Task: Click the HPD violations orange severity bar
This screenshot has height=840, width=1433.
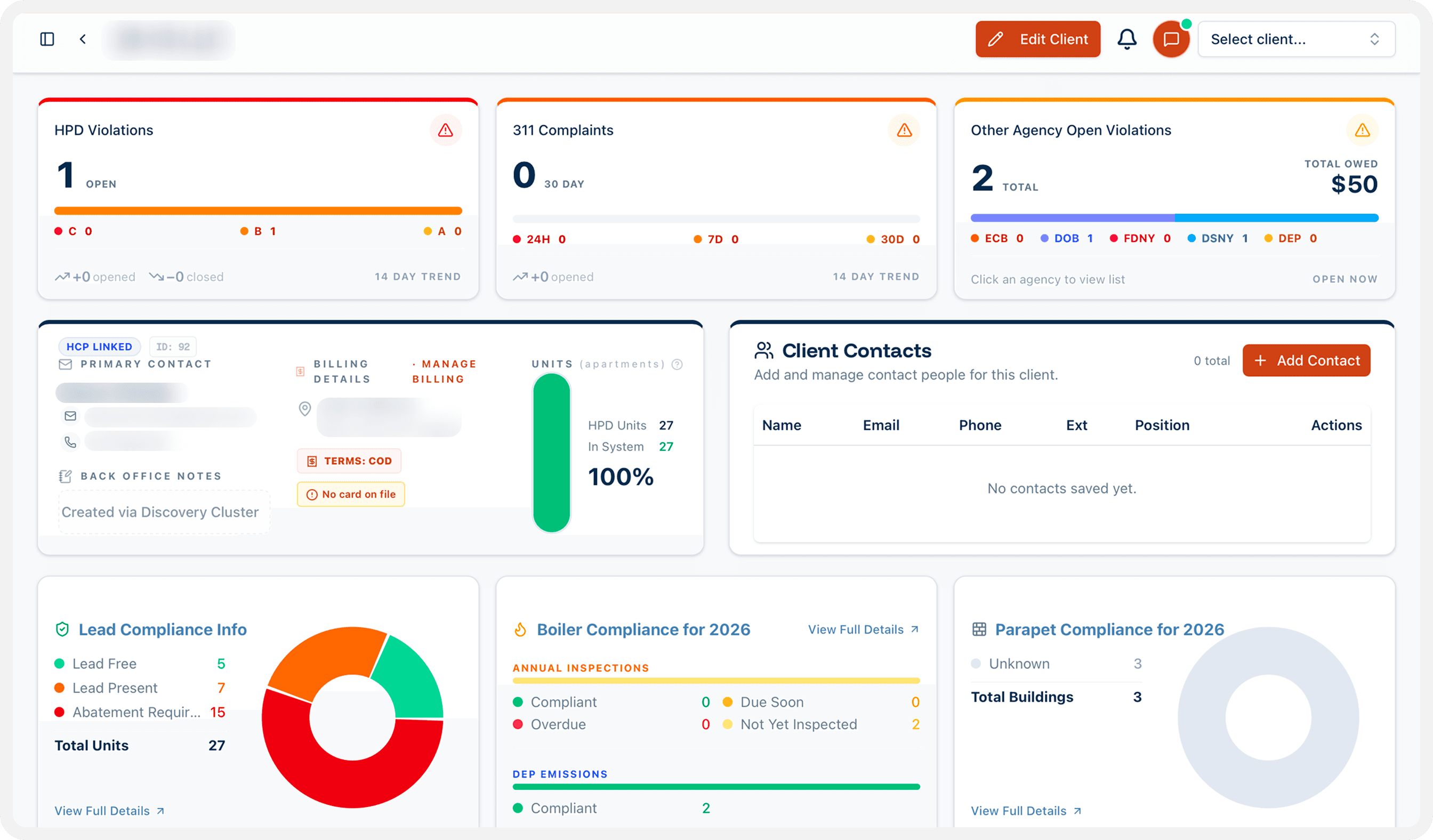Action: (x=258, y=211)
